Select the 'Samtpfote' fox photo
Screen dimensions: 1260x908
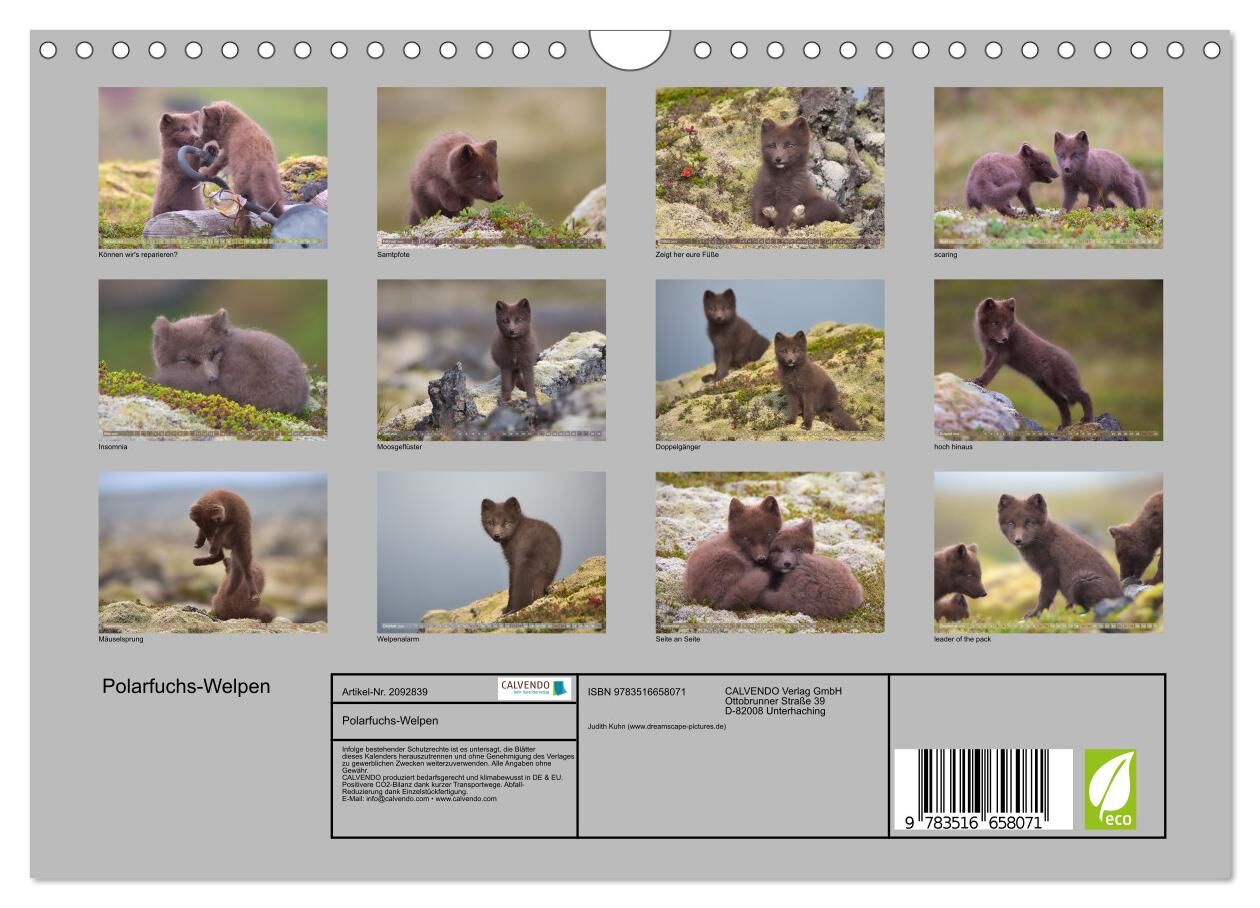click(x=491, y=167)
